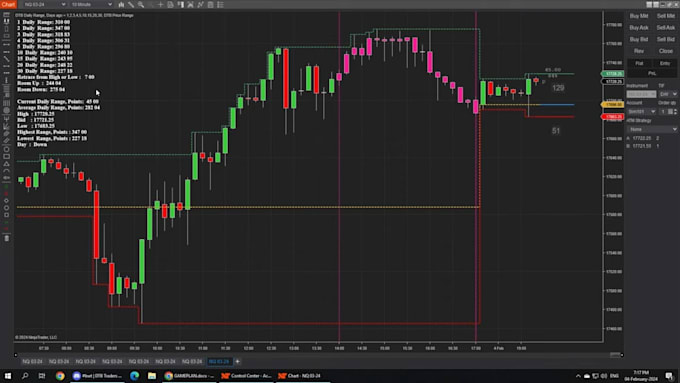Image resolution: width=680 pixels, height=383 pixels.
Task: Select the diamond marker tool
Action: tap(7, 200)
